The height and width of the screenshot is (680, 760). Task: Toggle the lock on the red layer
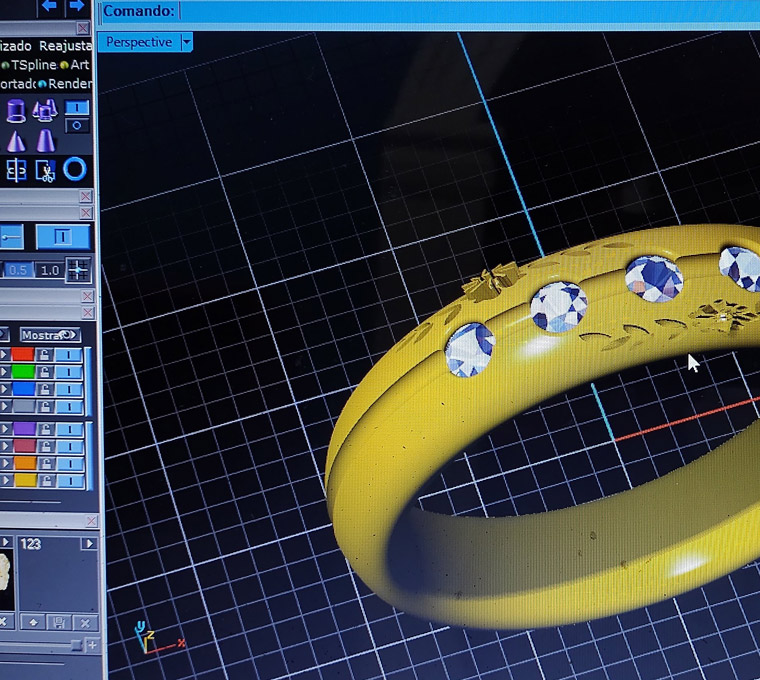(43, 355)
